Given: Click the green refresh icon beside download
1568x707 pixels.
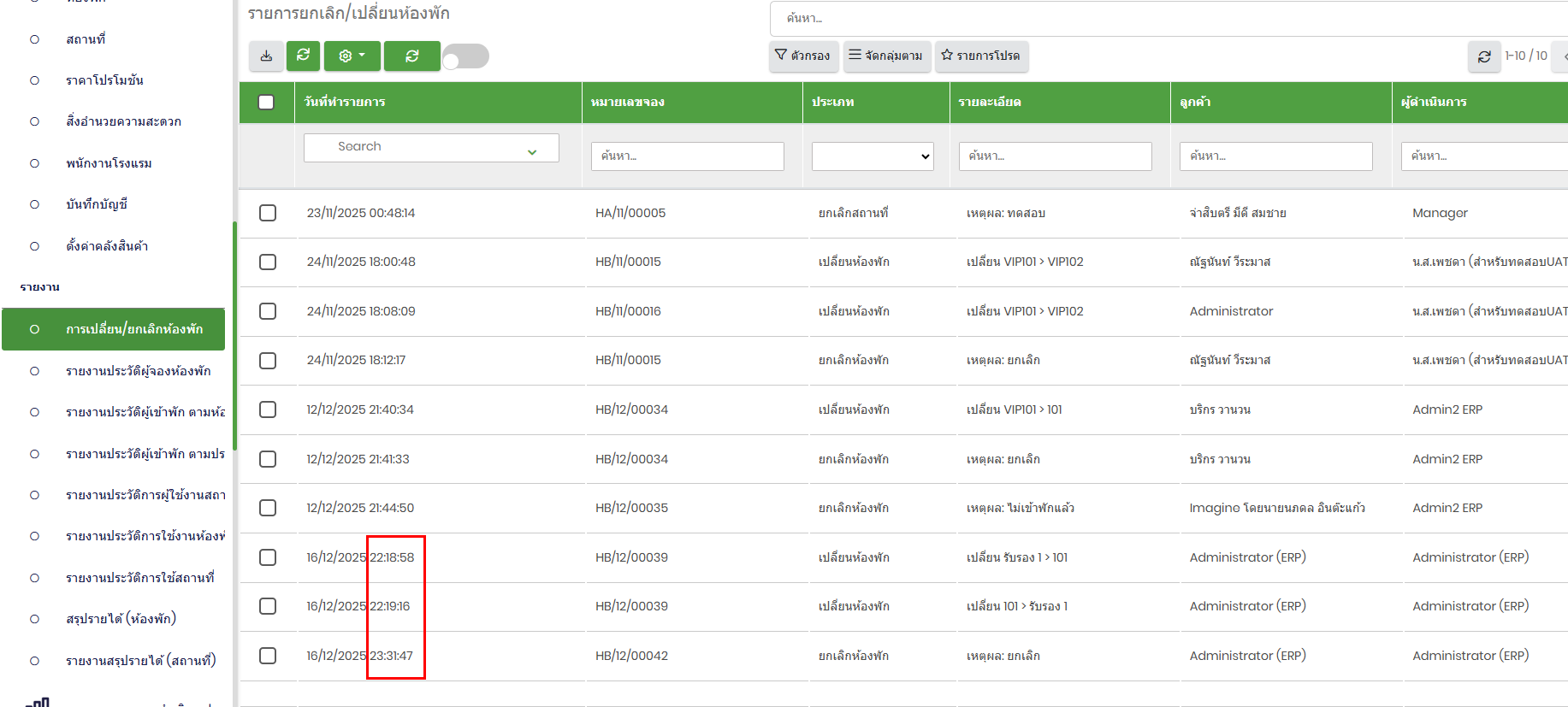Looking at the screenshot, I should (303, 56).
